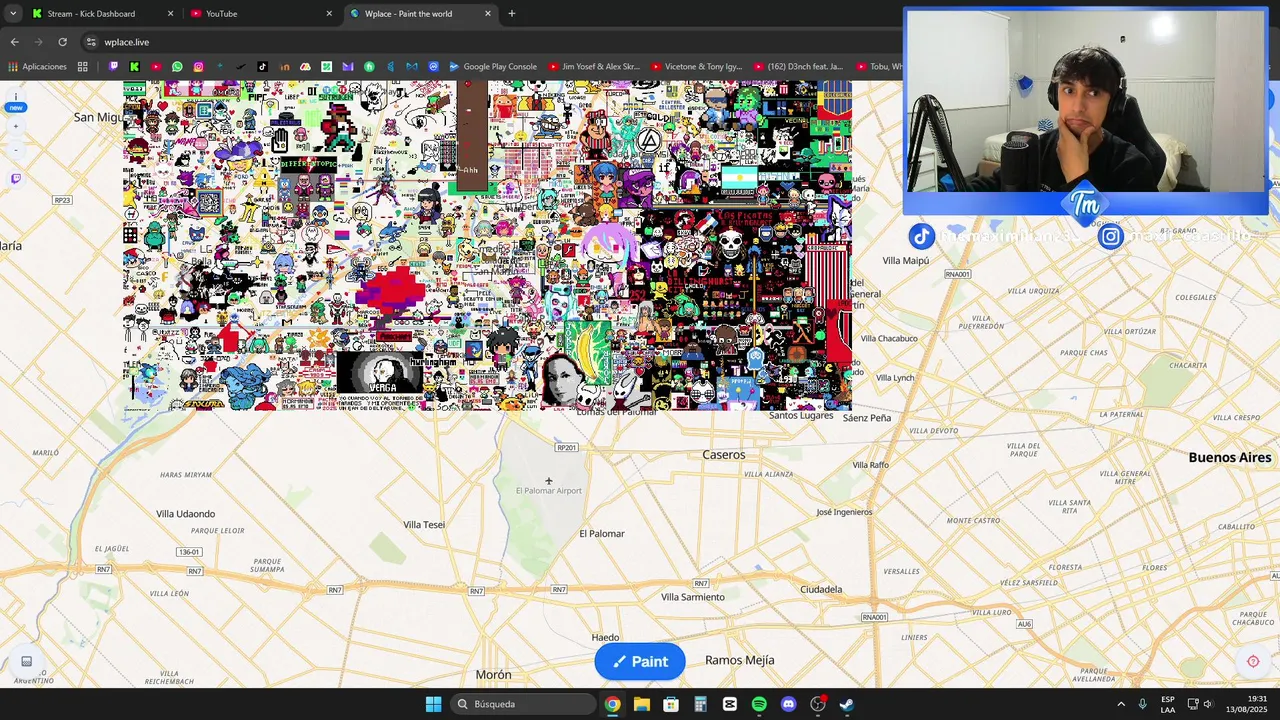Viewport: 1280px width, 720px height.
Task: Click the Ramos Mejía map label
Action: [740, 660]
